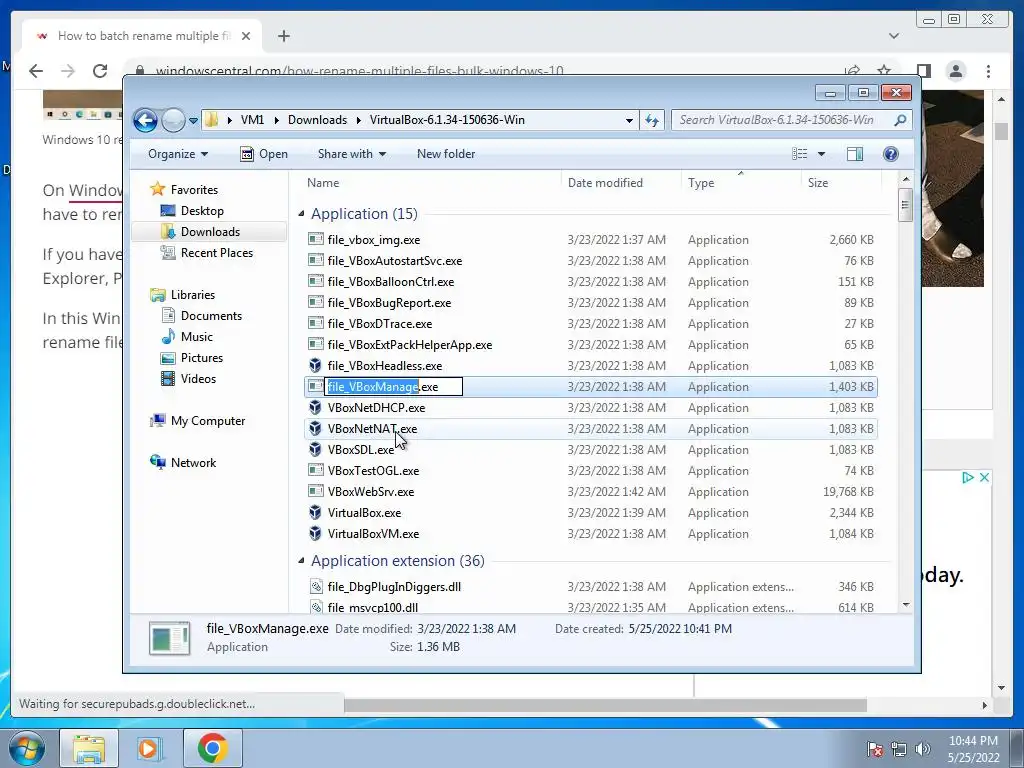Collapse the Application (15) group
Viewport: 1024px width, 768px height.
(x=301, y=214)
